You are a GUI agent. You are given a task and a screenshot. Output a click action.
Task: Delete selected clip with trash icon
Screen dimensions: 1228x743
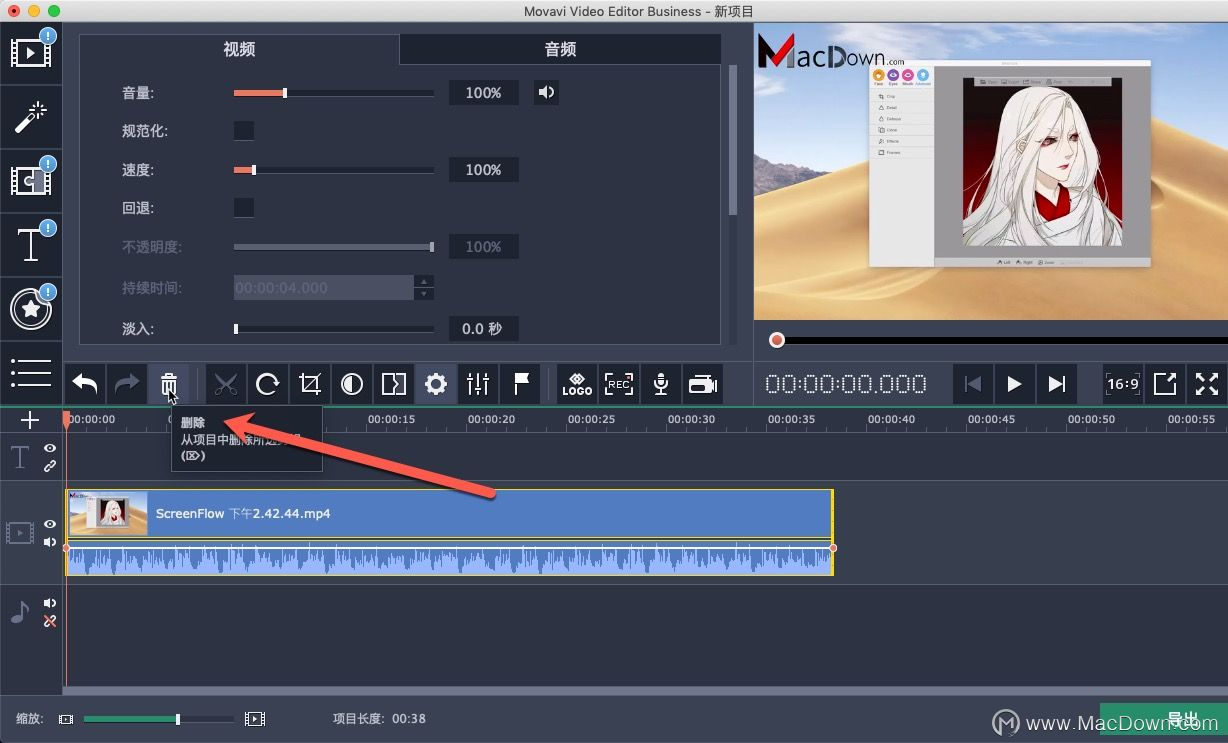[x=168, y=384]
